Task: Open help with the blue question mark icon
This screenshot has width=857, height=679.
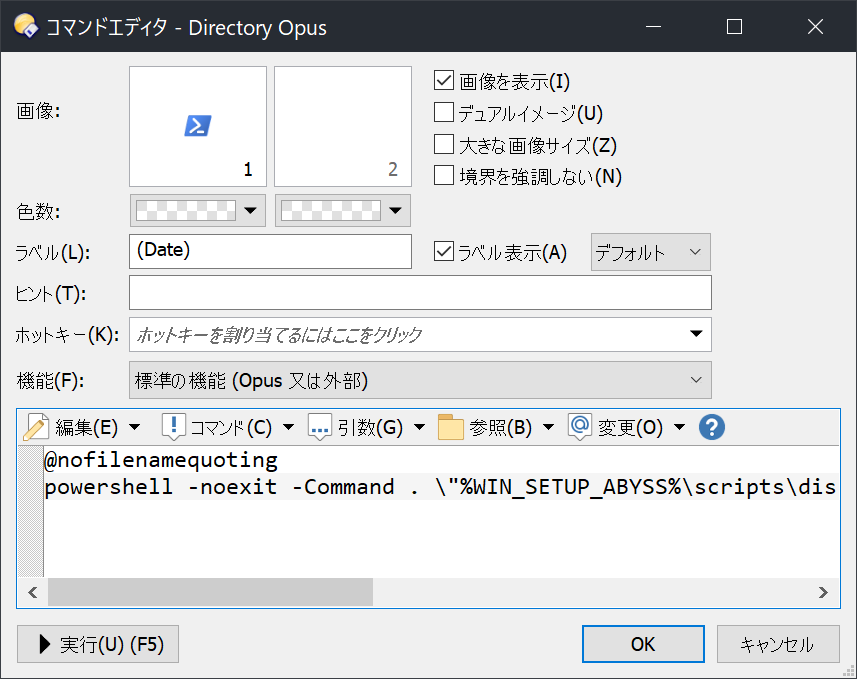Action: click(711, 428)
